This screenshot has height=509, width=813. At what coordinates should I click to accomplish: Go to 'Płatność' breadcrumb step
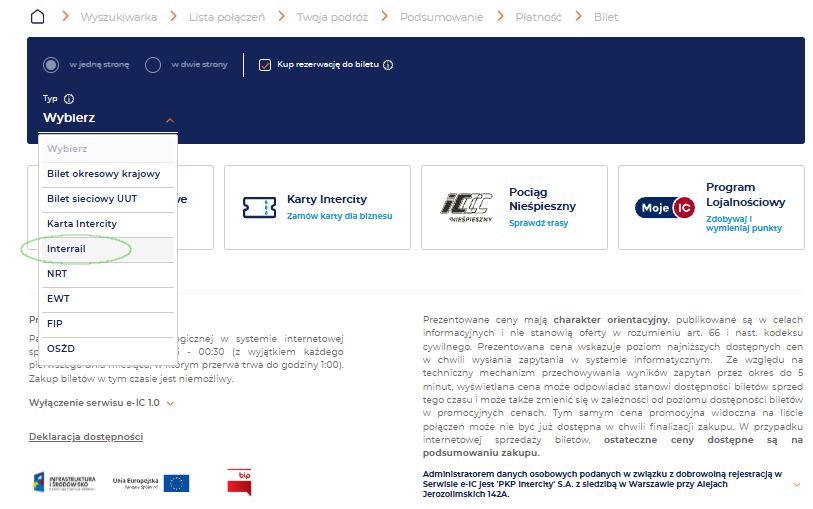[538, 17]
